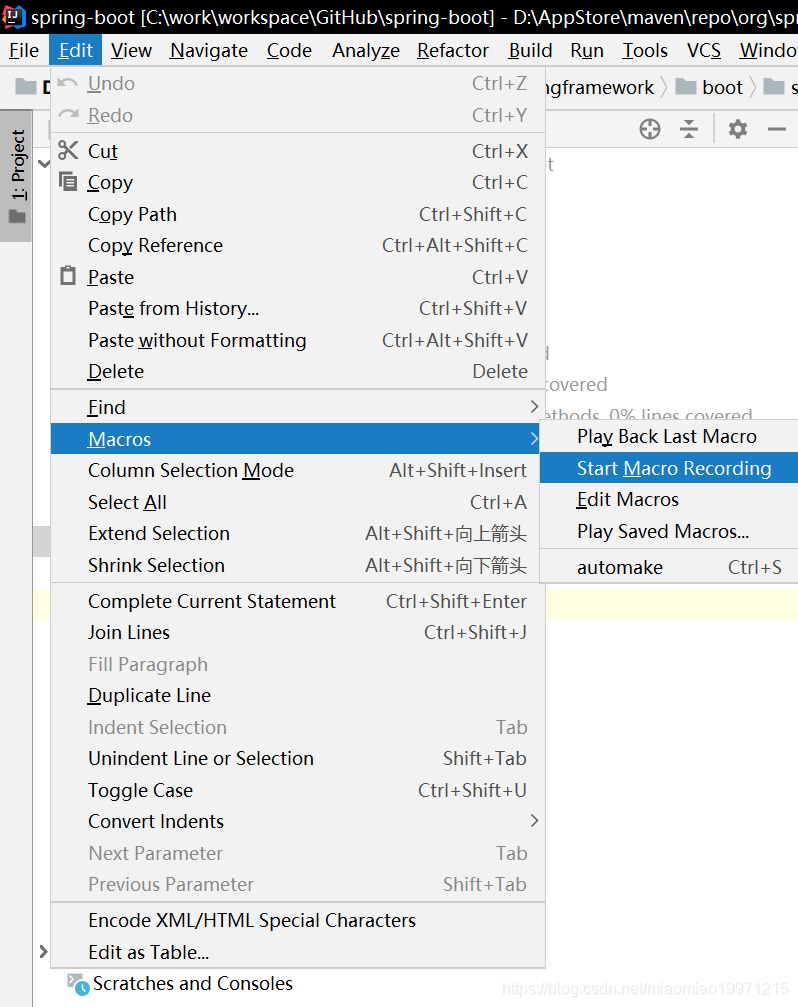Viewport: 798px width, 1007px height.
Task: Run the automake saved macro
Action: point(667,565)
